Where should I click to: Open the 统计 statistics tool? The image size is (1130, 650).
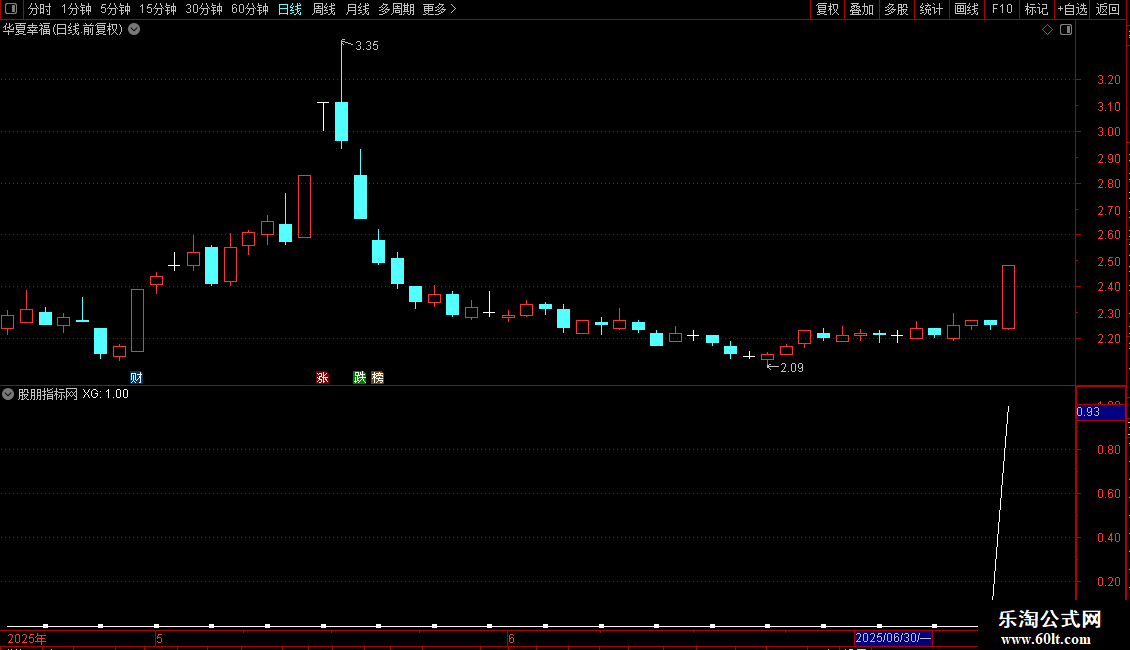(930, 9)
